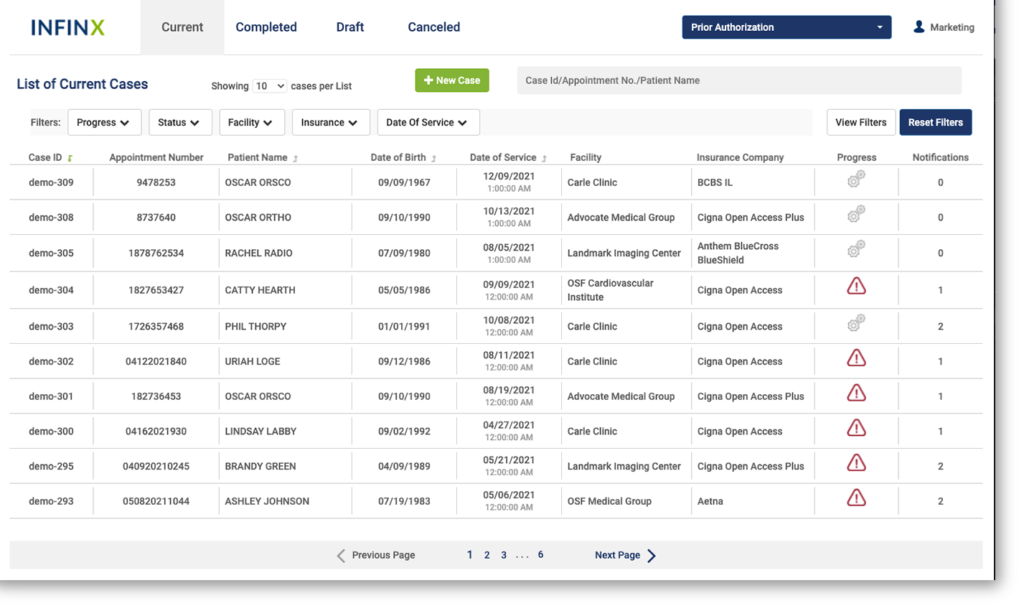Expand the Date Of Service filter

point(427,122)
